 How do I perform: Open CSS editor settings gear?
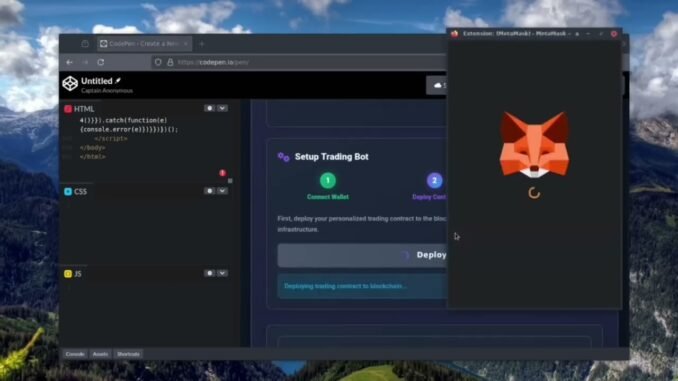(x=210, y=191)
